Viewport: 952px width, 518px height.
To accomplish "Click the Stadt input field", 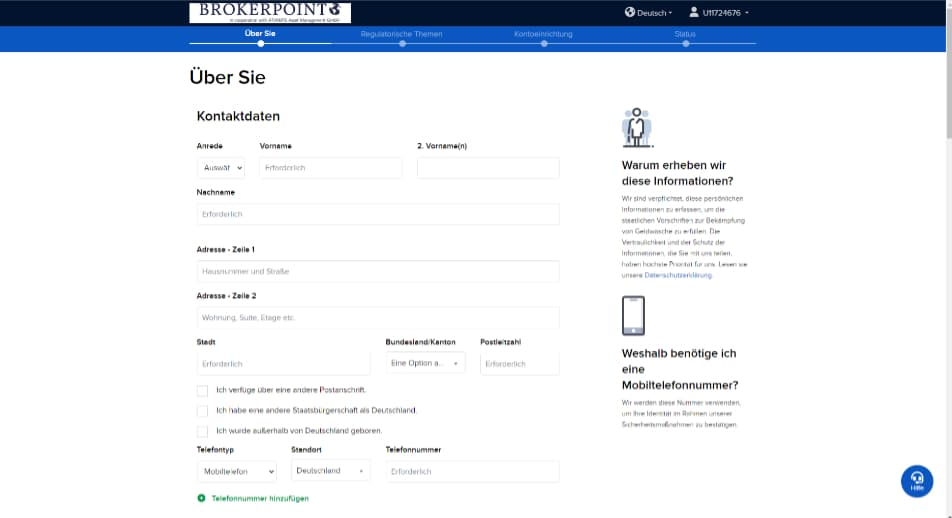I will click(284, 364).
